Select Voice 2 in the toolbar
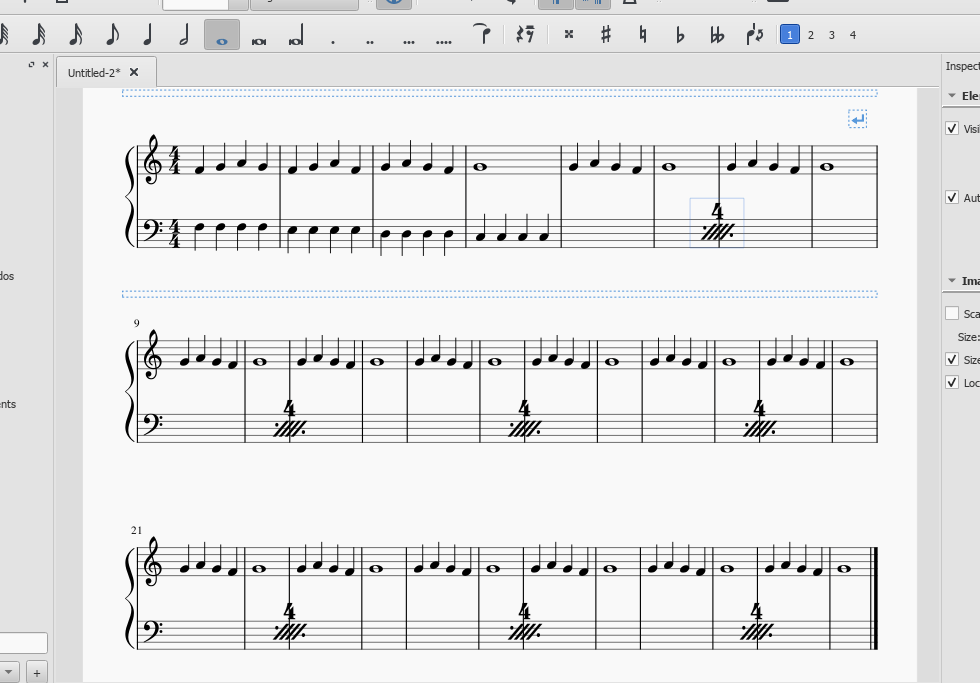 [x=810, y=34]
